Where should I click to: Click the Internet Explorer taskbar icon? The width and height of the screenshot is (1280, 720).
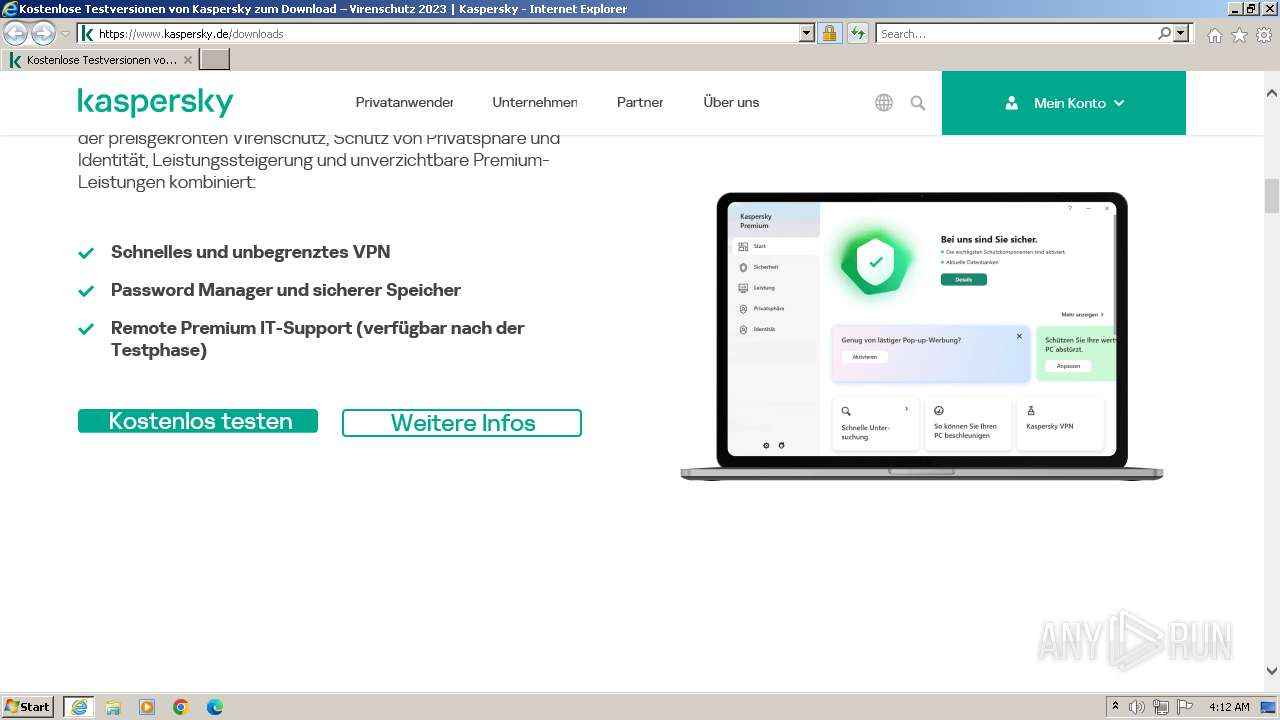[79, 707]
